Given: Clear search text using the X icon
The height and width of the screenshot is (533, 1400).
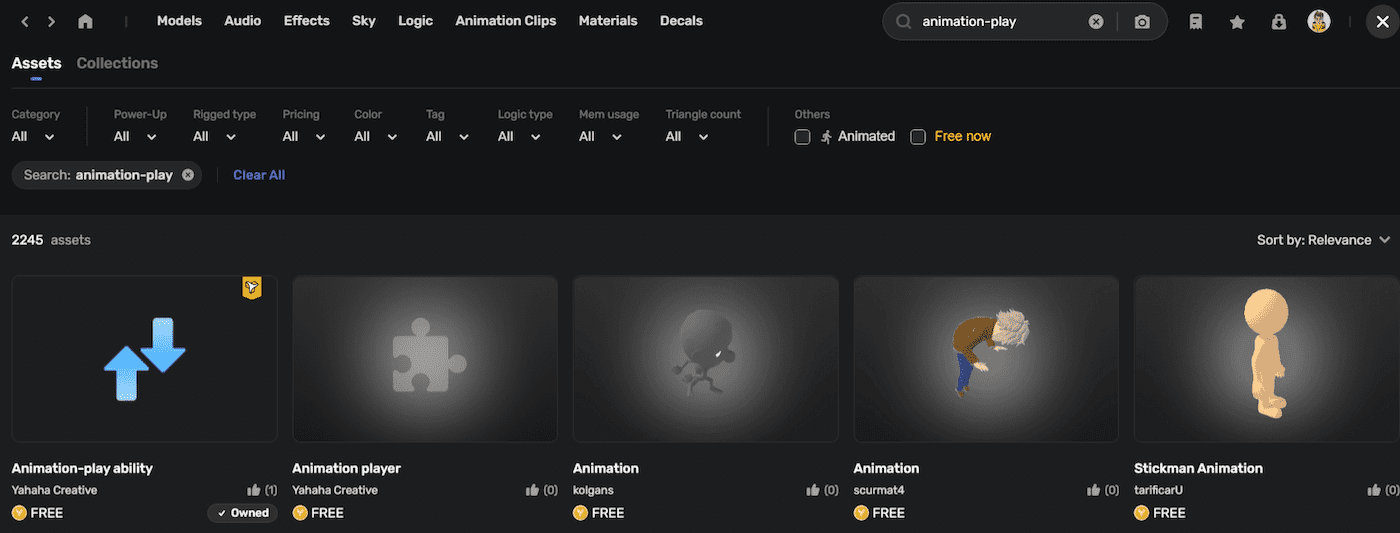Looking at the screenshot, I should (x=1096, y=22).
